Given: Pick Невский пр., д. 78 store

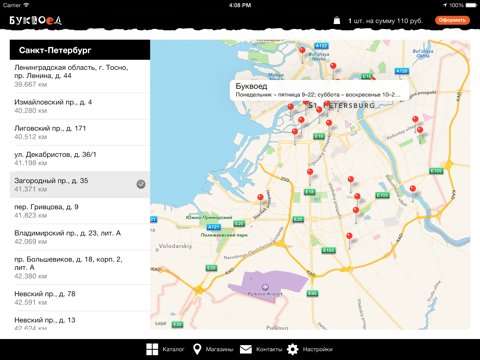Looking at the screenshot, I should [x=80, y=298].
